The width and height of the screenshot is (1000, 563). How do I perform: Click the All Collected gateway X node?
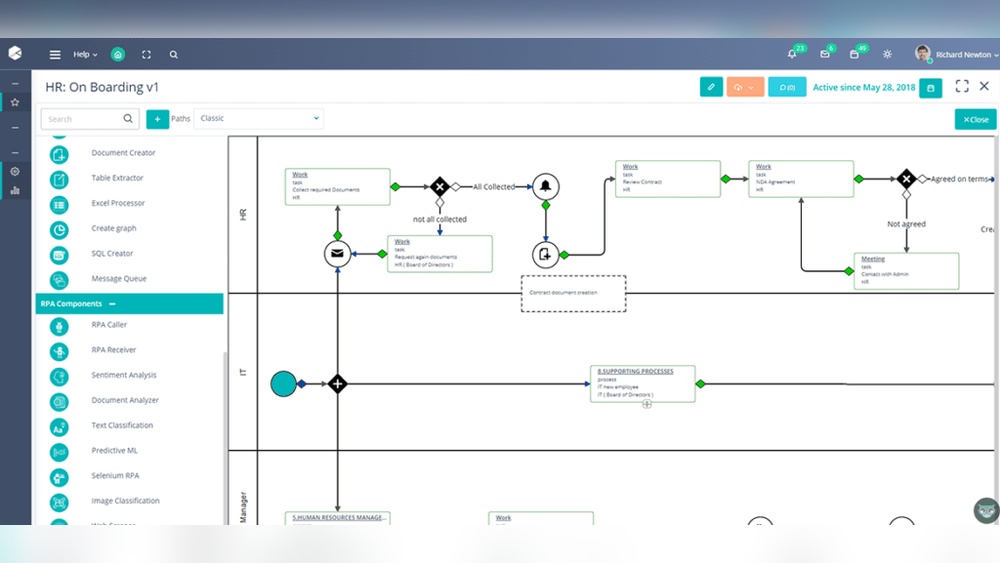tap(439, 187)
